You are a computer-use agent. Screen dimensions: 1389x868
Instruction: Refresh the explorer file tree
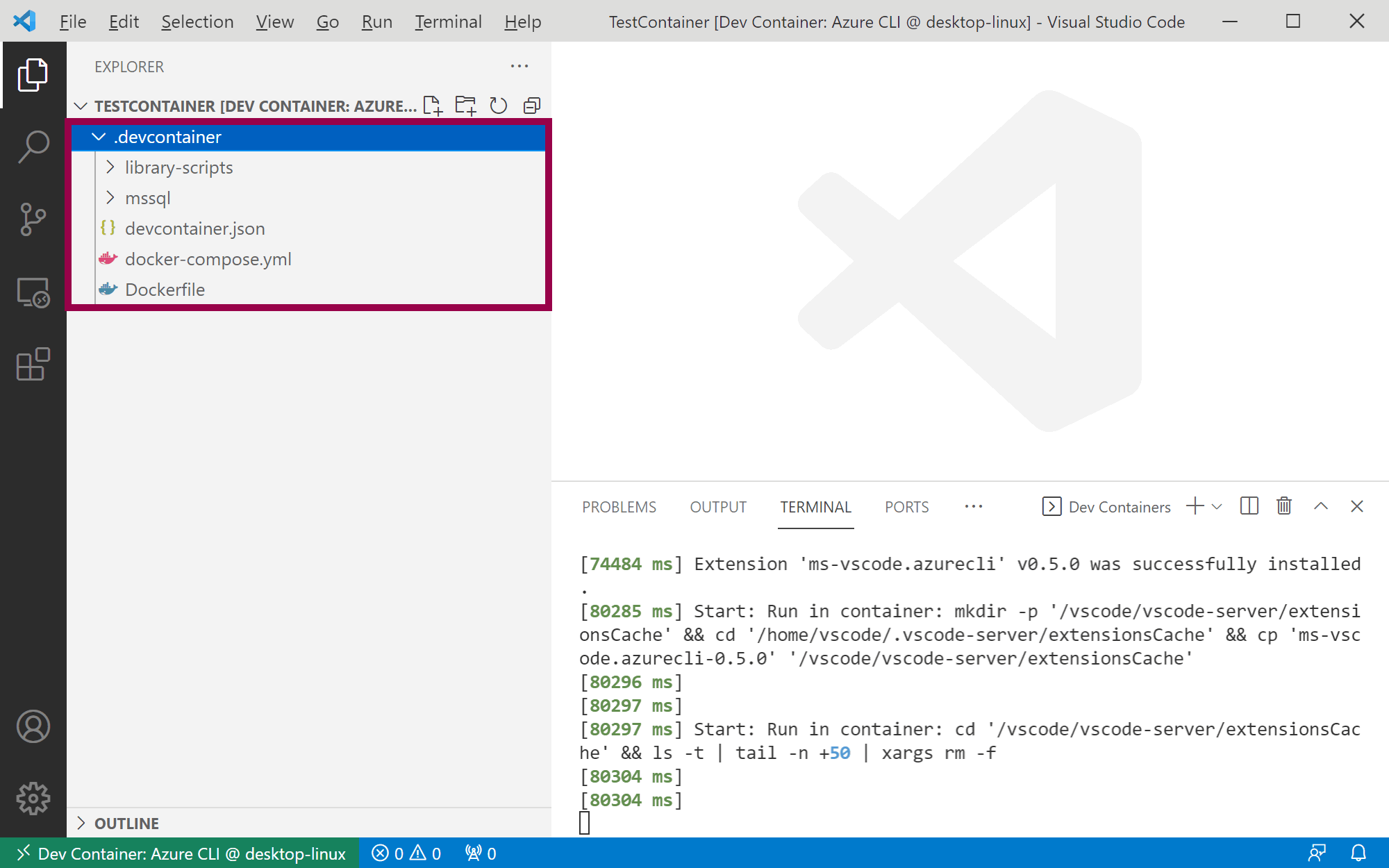[499, 106]
